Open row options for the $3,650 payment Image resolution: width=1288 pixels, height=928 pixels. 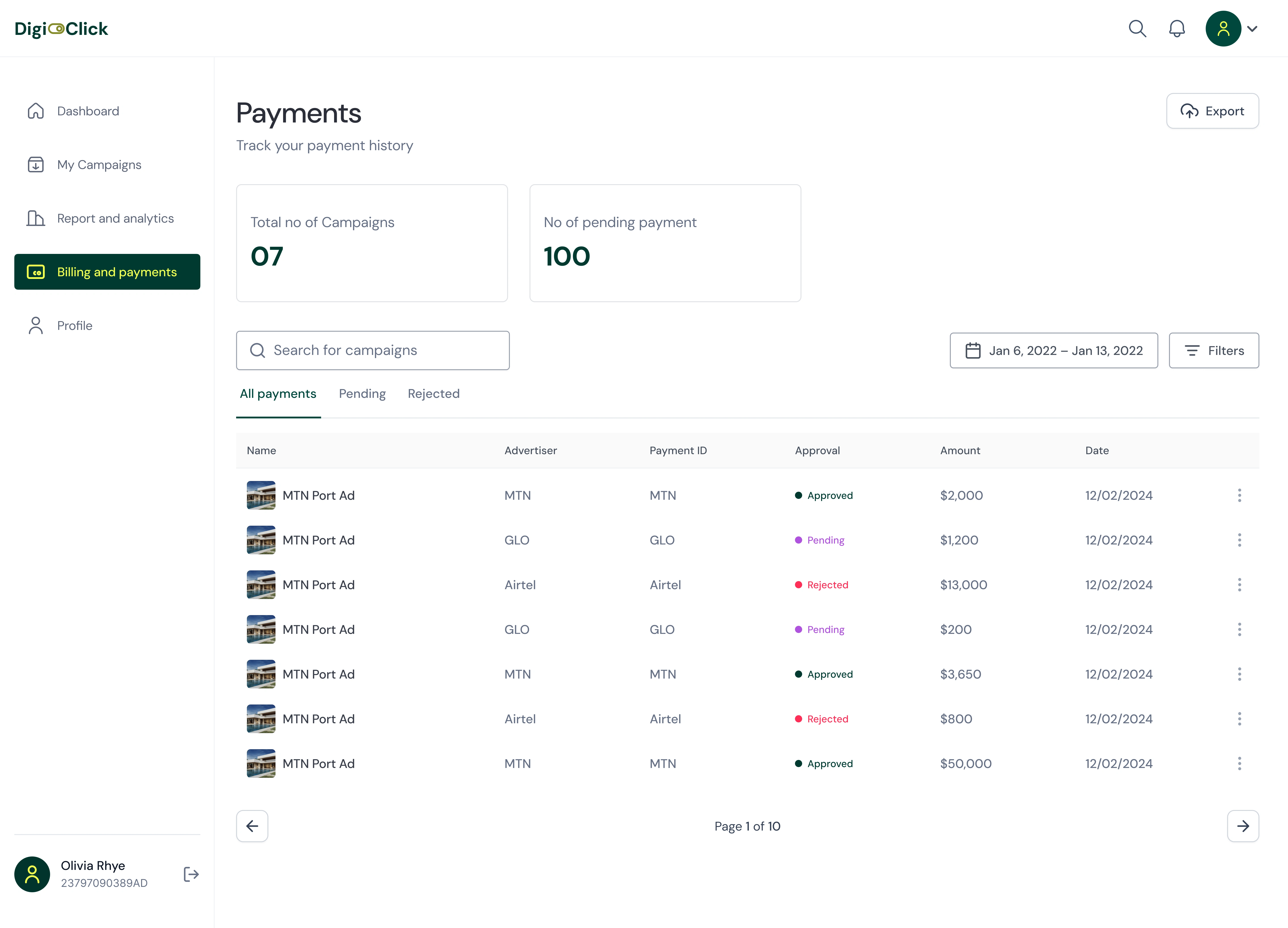tap(1239, 674)
